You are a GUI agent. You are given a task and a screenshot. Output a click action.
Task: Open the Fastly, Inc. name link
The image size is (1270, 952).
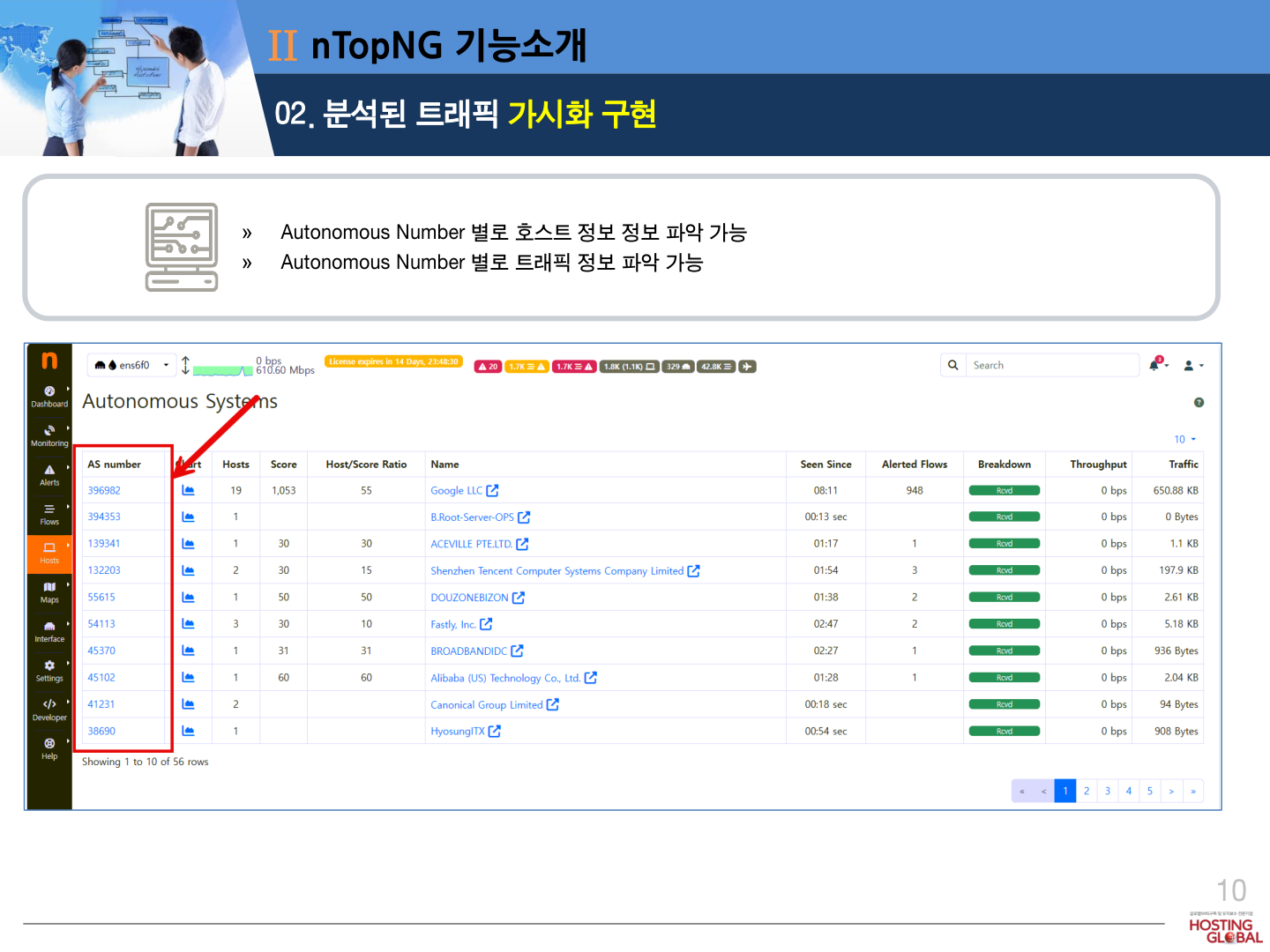point(452,624)
